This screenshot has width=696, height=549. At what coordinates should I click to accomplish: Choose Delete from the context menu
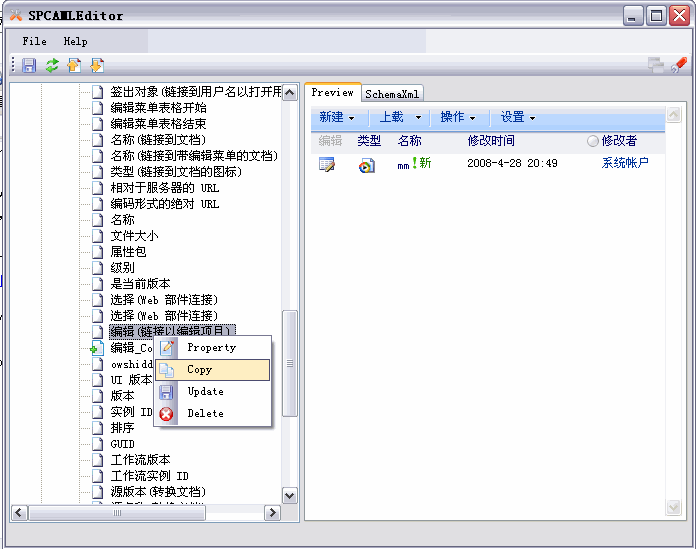point(212,413)
